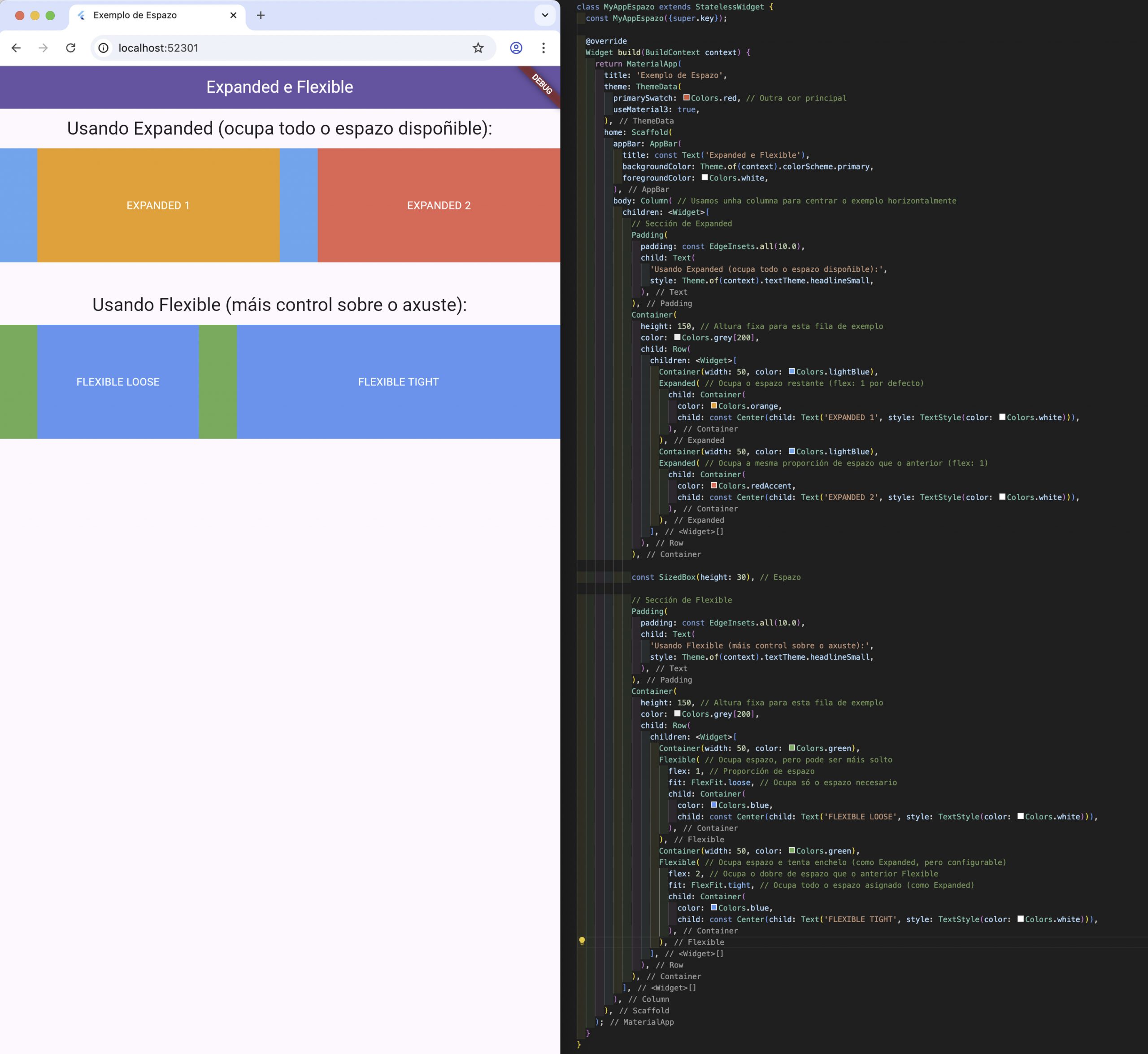The width and height of the screenshot is (1148, 1054).
Task: Click the Colors.redAccent swatch in code
Action: point(713,485)
